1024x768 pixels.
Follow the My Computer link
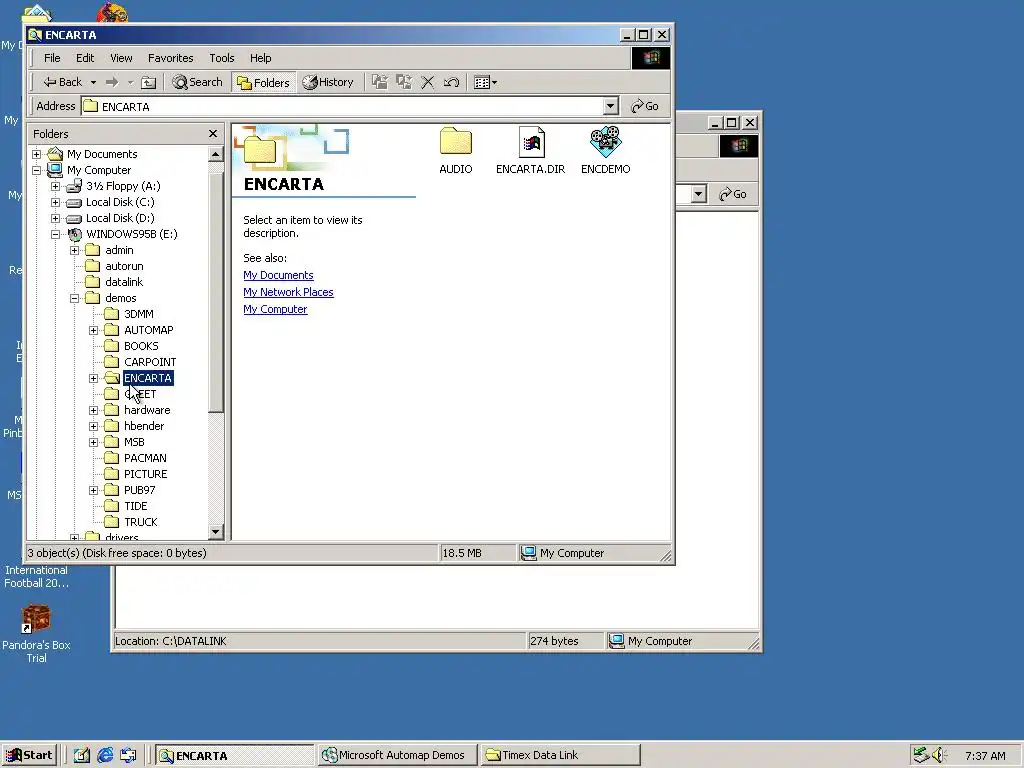(x=275, y=309)
